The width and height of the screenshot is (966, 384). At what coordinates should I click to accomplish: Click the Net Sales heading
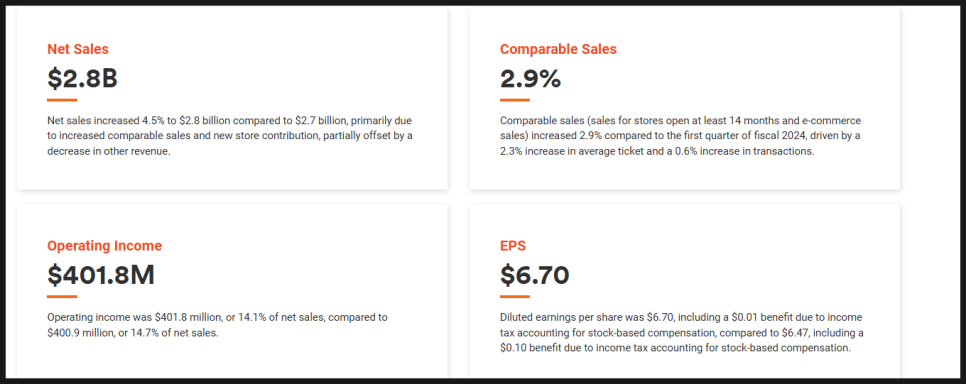(x=78, y=49)
